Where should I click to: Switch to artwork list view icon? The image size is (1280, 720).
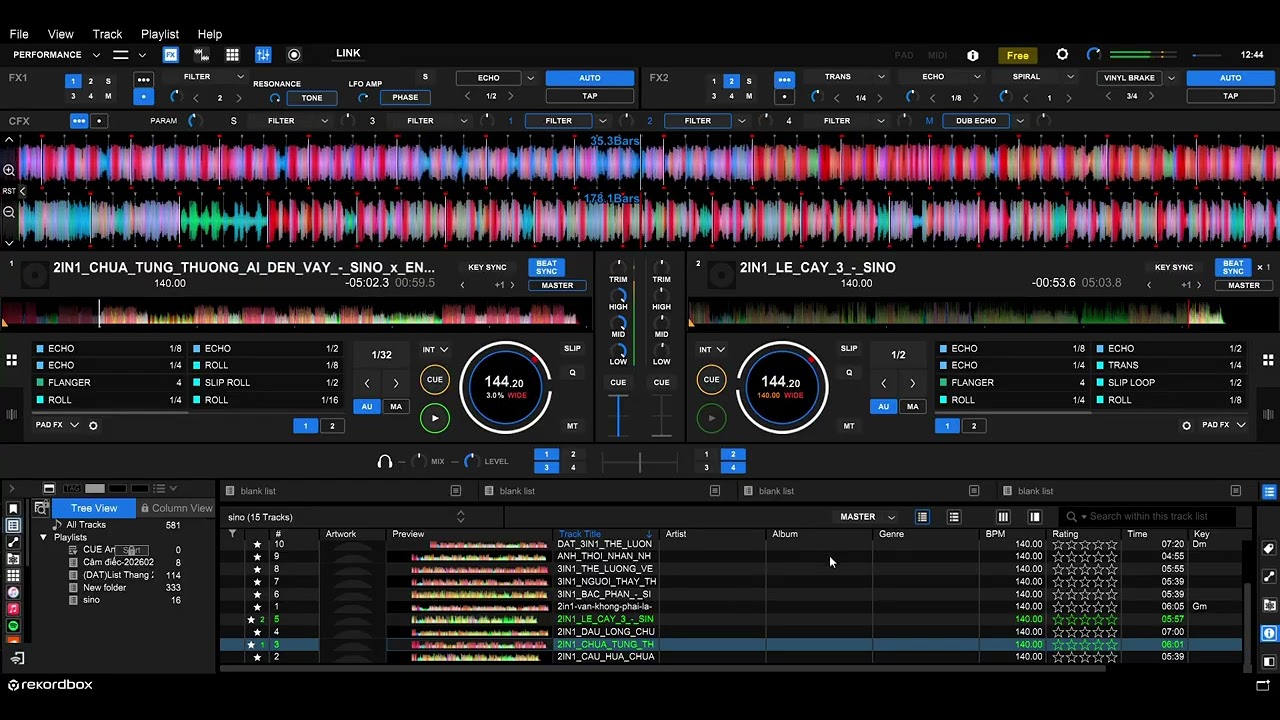[x=954, y=517]
